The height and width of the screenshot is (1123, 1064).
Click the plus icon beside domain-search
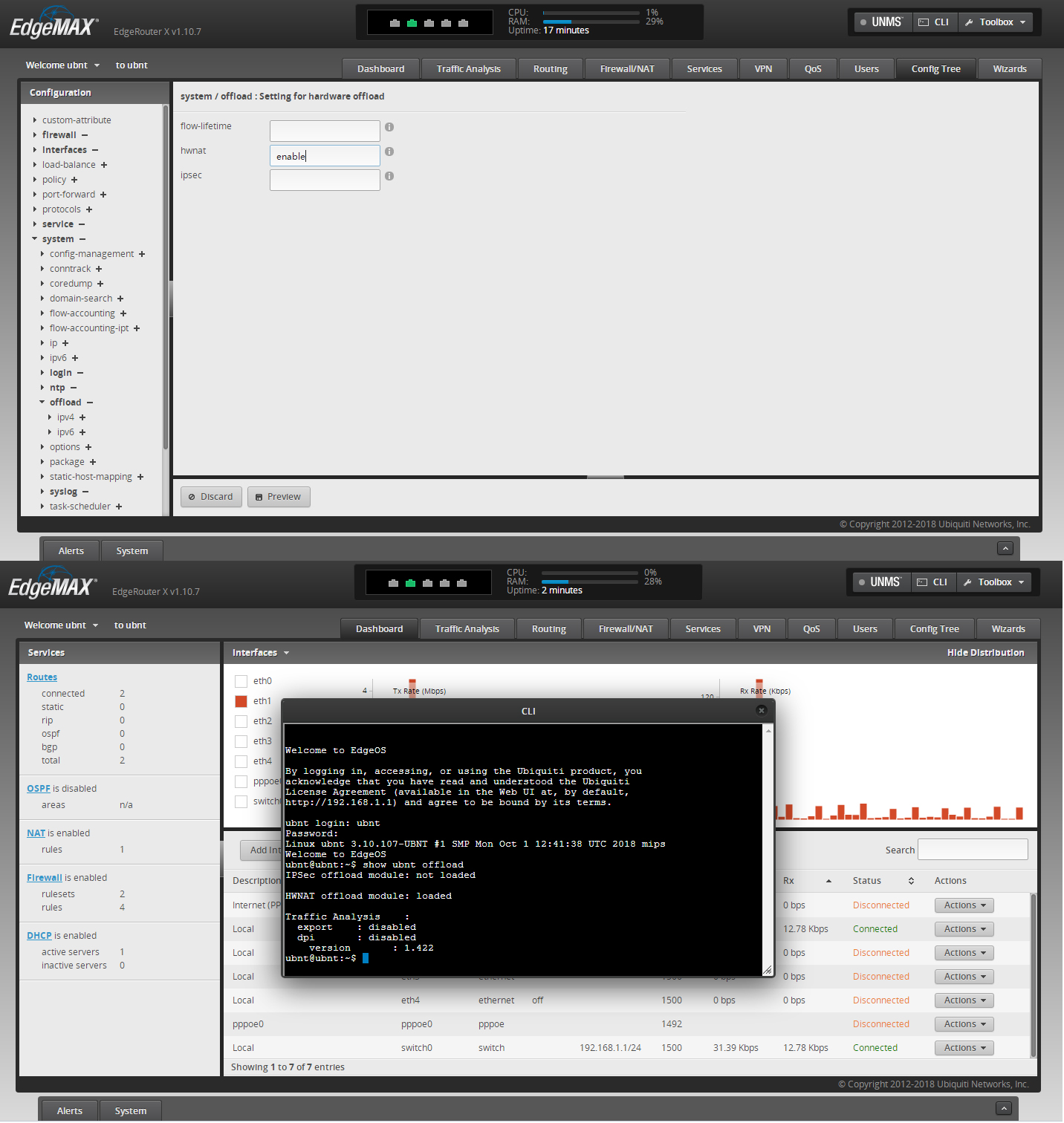(x=120, y=299)
